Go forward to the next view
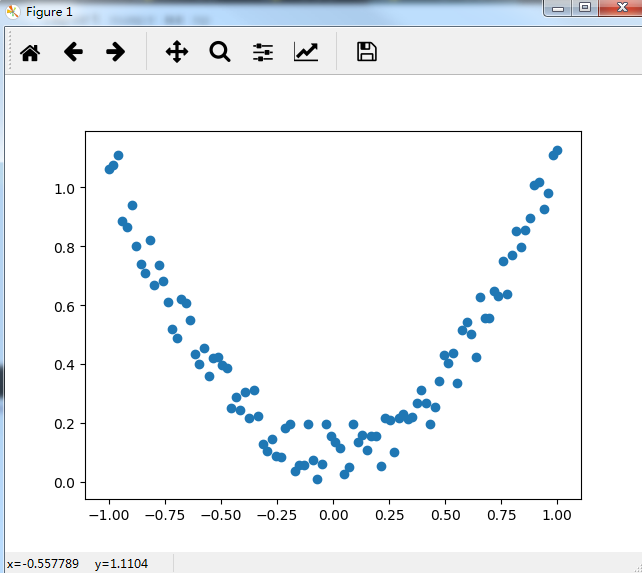Screen dimensions: 642x573 115,52
